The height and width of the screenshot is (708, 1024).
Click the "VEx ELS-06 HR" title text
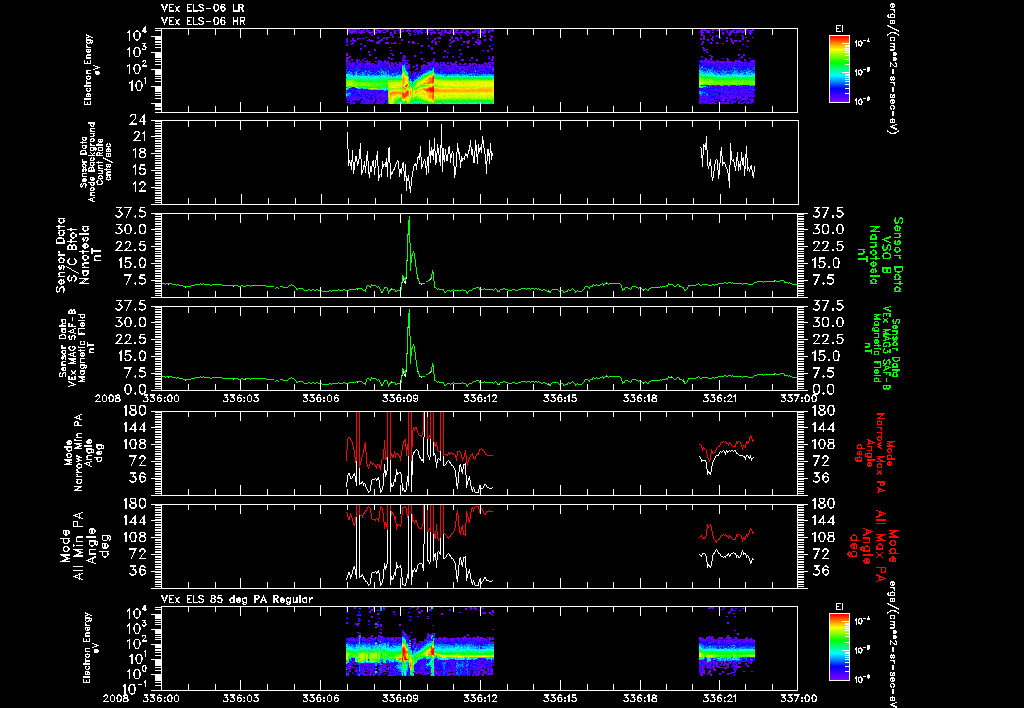coord(202,22)
